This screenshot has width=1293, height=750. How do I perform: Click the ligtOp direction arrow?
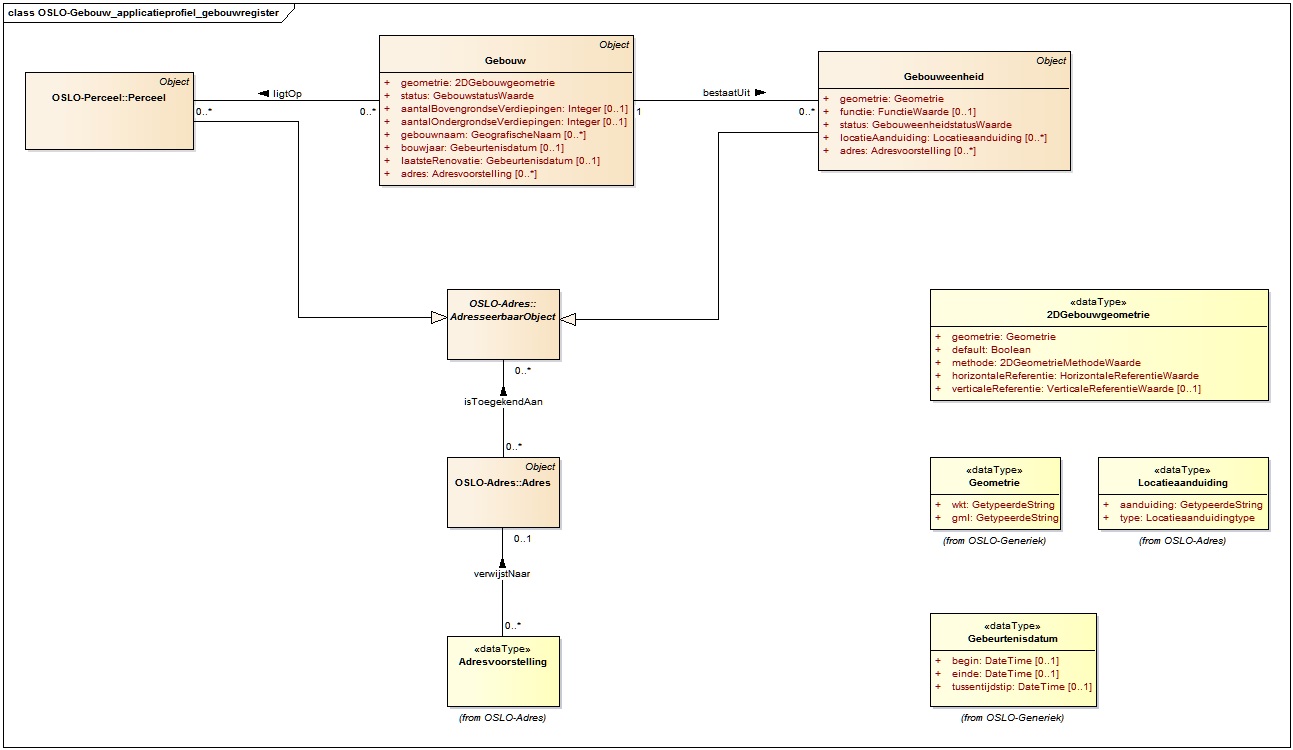coord(264,94)
